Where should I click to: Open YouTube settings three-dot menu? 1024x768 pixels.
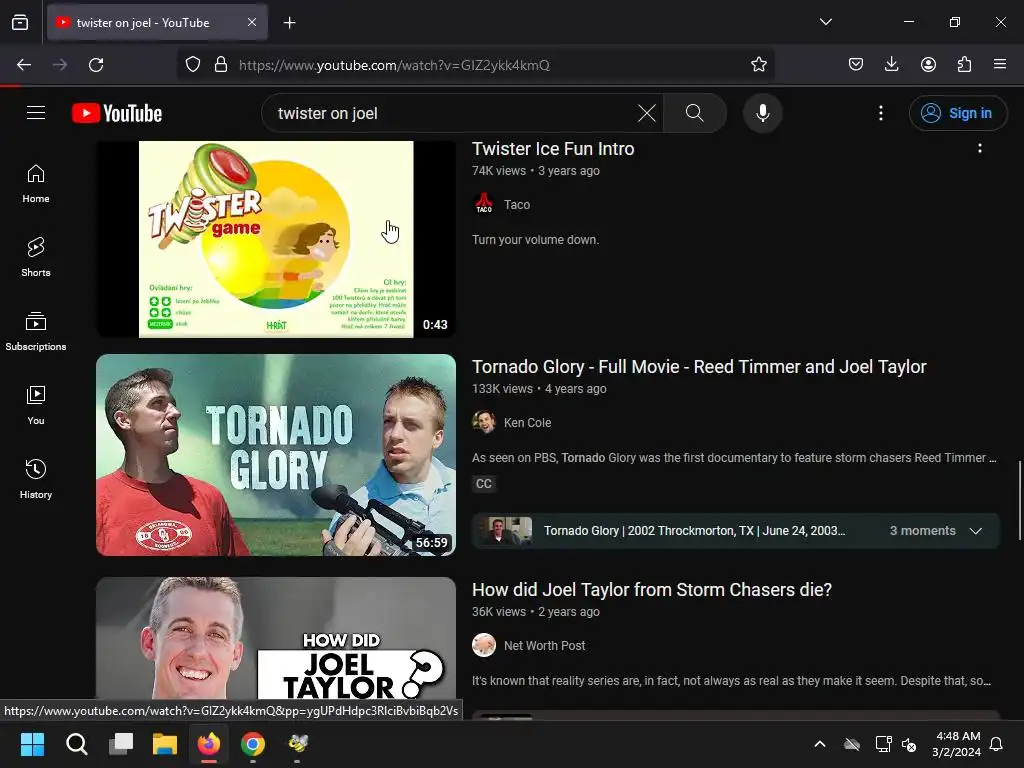(x=880, y=113)
